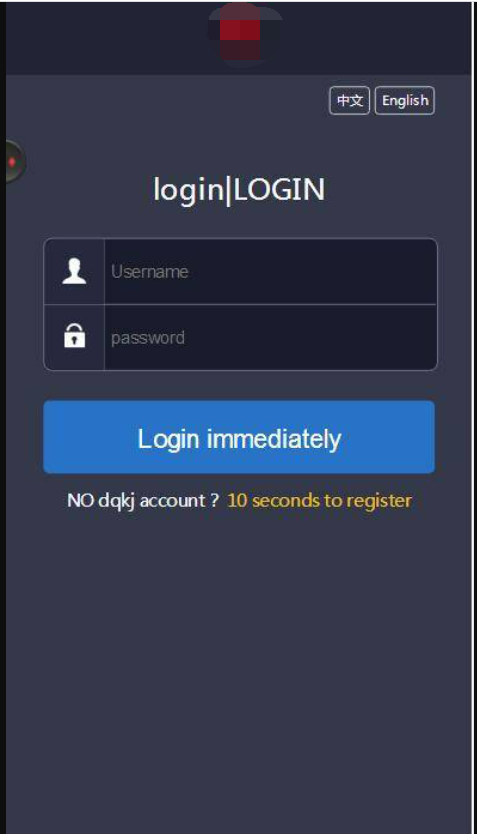Click the padlock icon beside password
This screenshot has width=477, height=834.
point(74,336)
